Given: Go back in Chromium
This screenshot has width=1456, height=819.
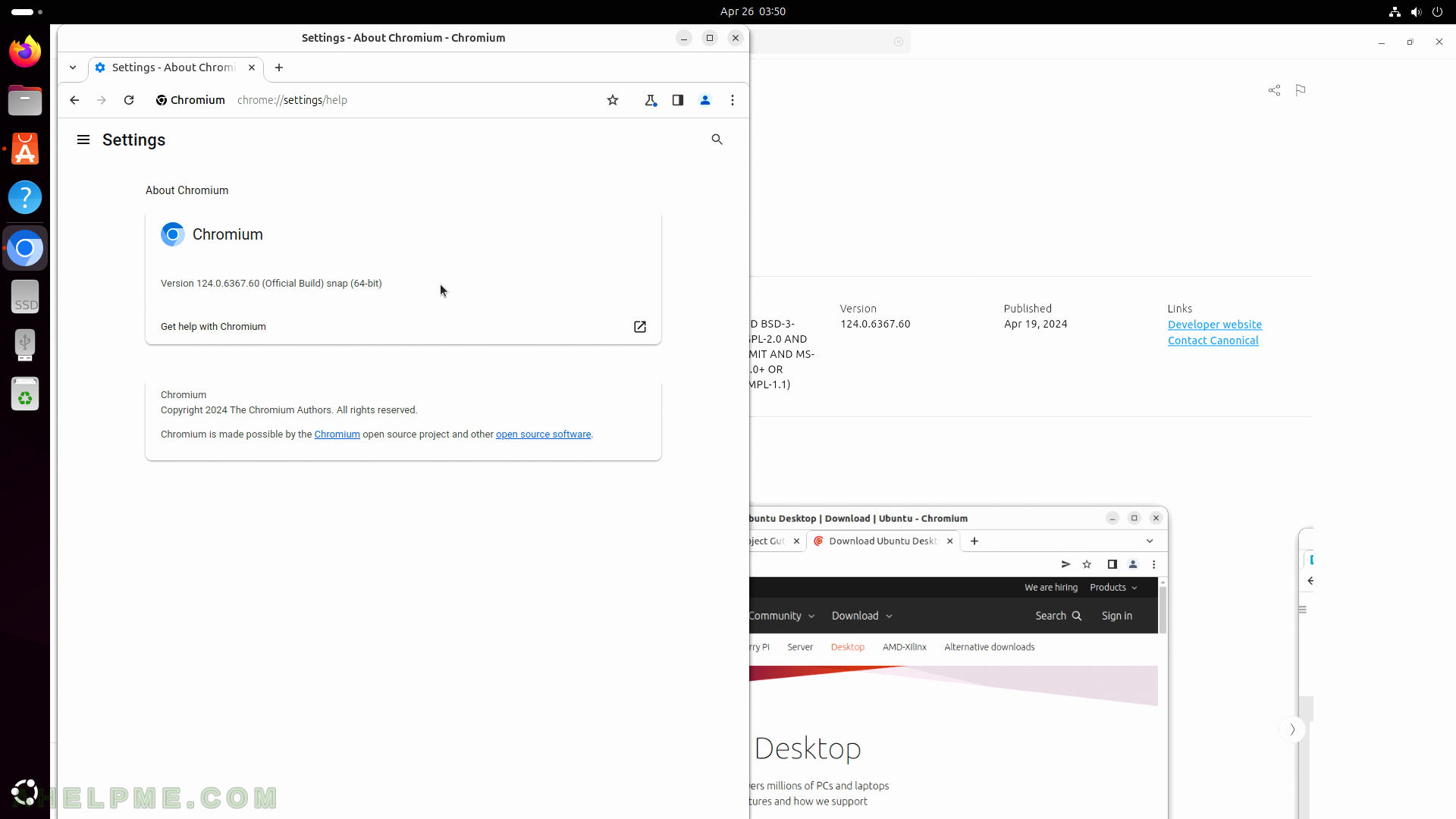Looking at the screenshot, I should point(74,100).
